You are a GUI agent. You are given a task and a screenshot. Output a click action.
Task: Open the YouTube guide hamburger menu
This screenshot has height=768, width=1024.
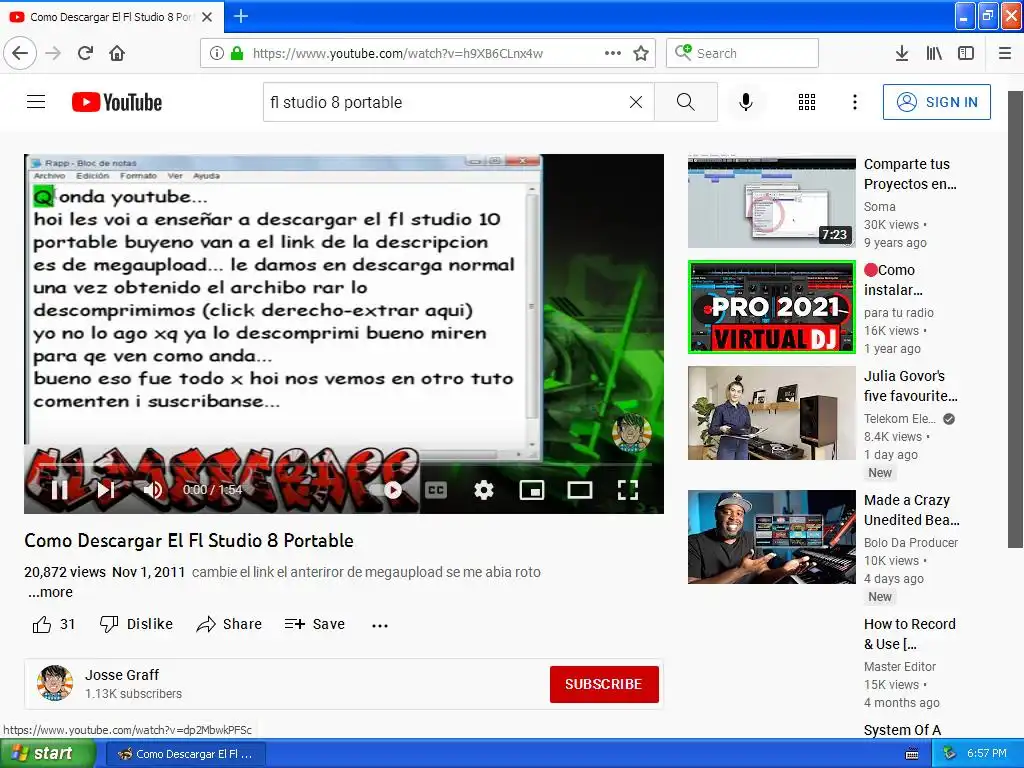point(36,102)
